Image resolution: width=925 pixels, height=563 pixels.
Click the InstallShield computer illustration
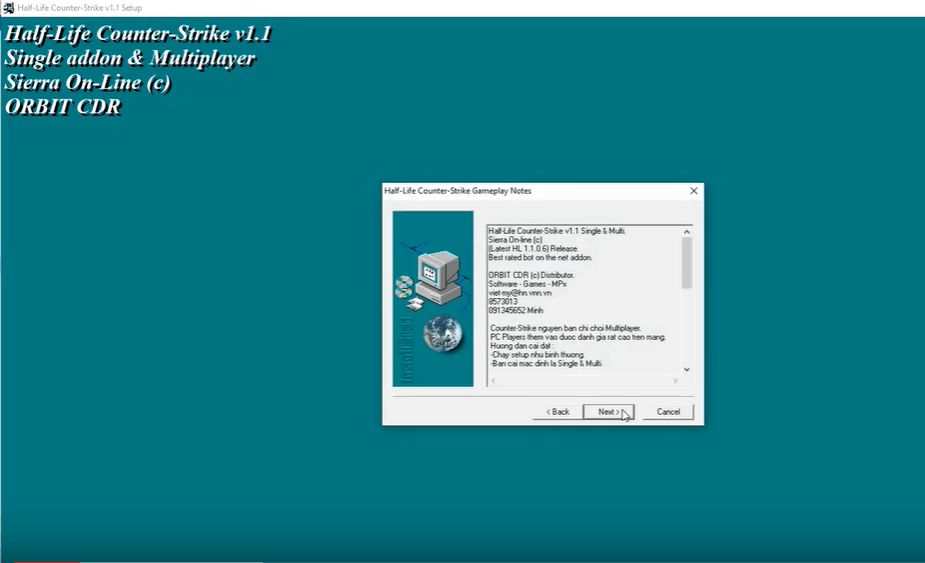(x=433, y=299)
